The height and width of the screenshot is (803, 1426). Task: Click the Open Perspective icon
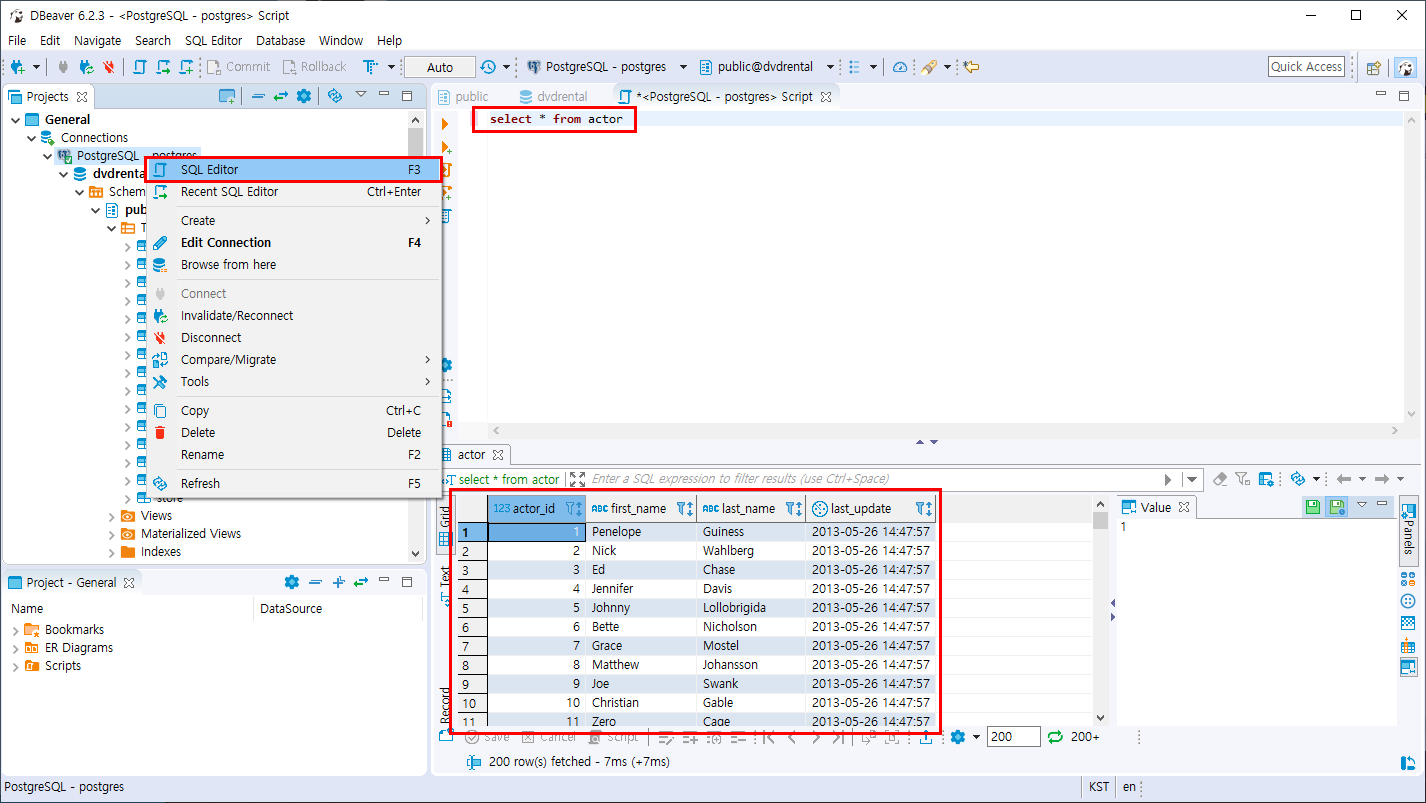(x=1374, y=68)
